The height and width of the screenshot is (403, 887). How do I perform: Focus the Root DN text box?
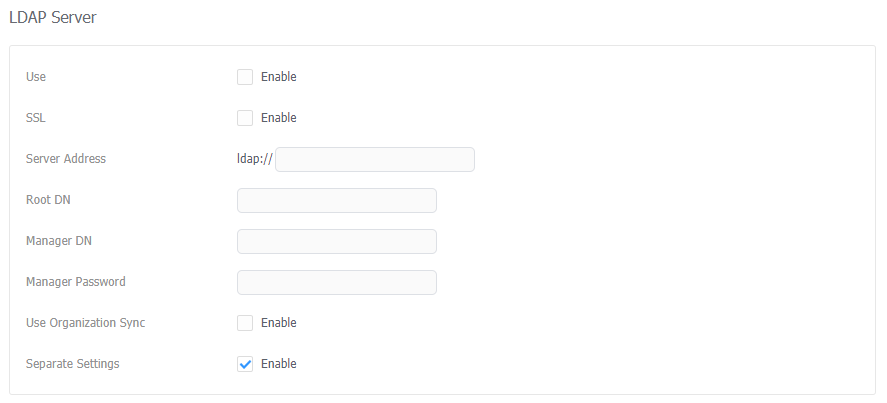336,200
